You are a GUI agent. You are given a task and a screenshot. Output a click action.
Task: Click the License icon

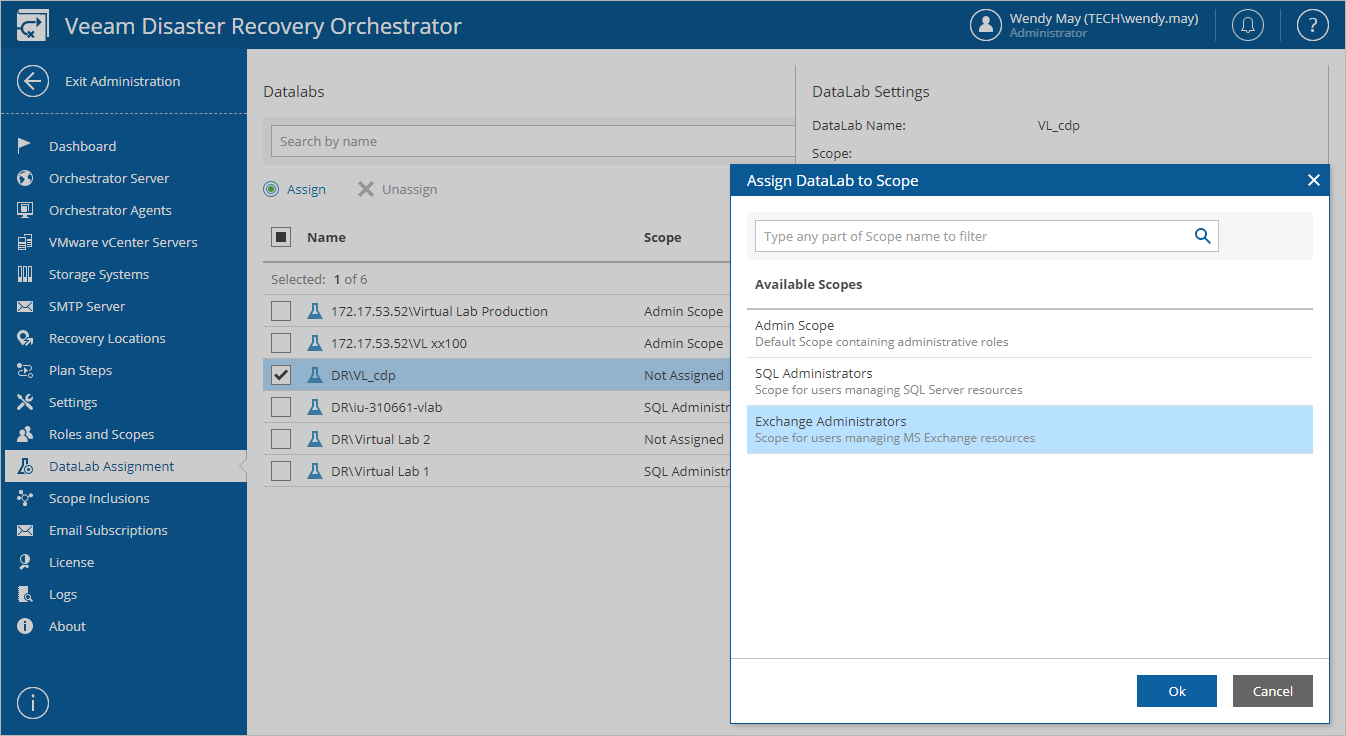26,562
